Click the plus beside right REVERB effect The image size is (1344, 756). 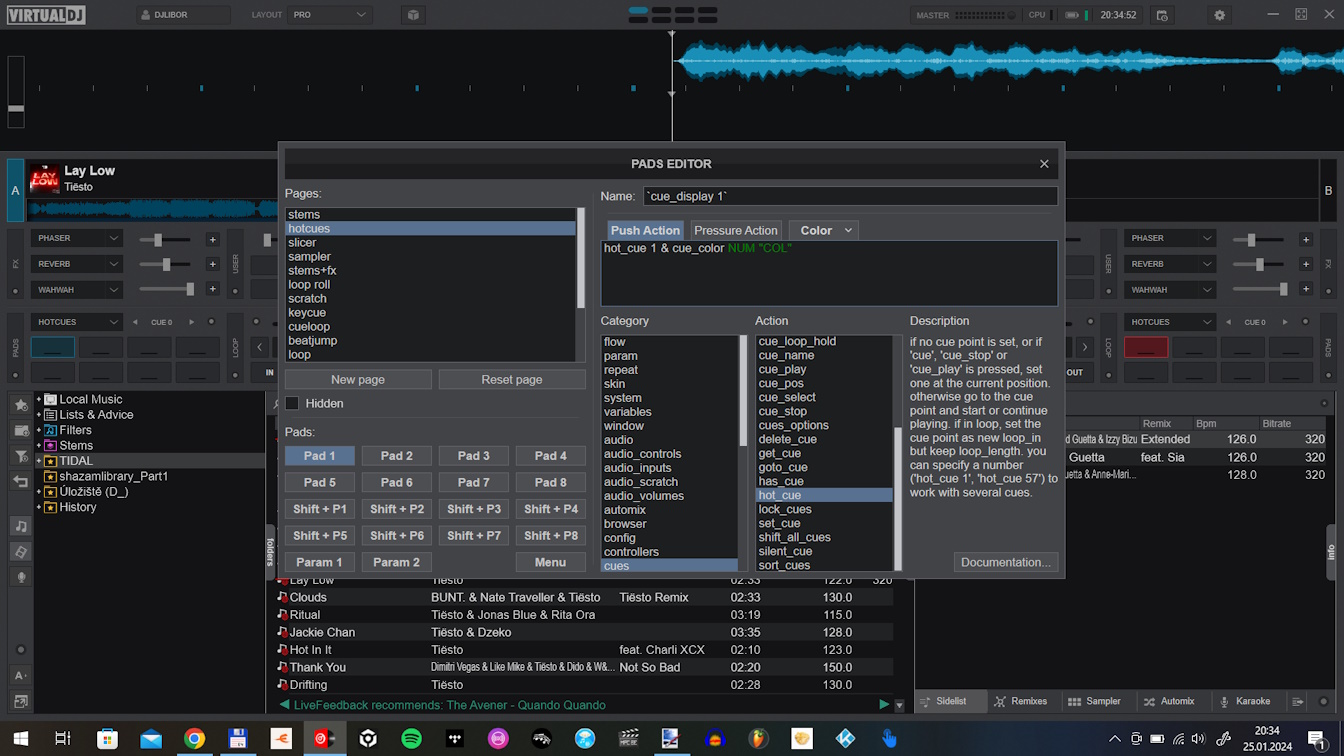point(1306,265)
